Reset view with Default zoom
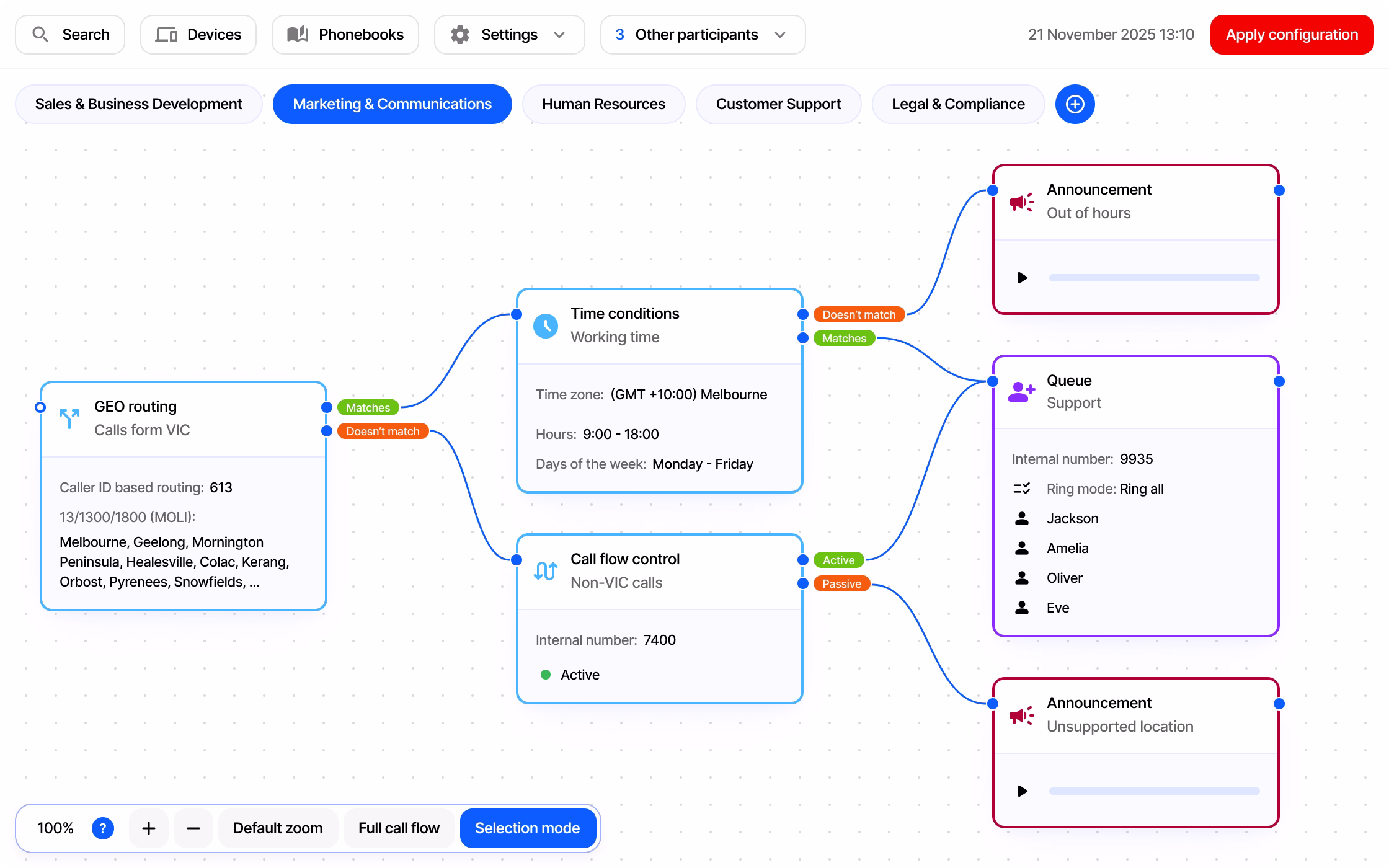This screenshot has width=1389, height=868. 278,828
